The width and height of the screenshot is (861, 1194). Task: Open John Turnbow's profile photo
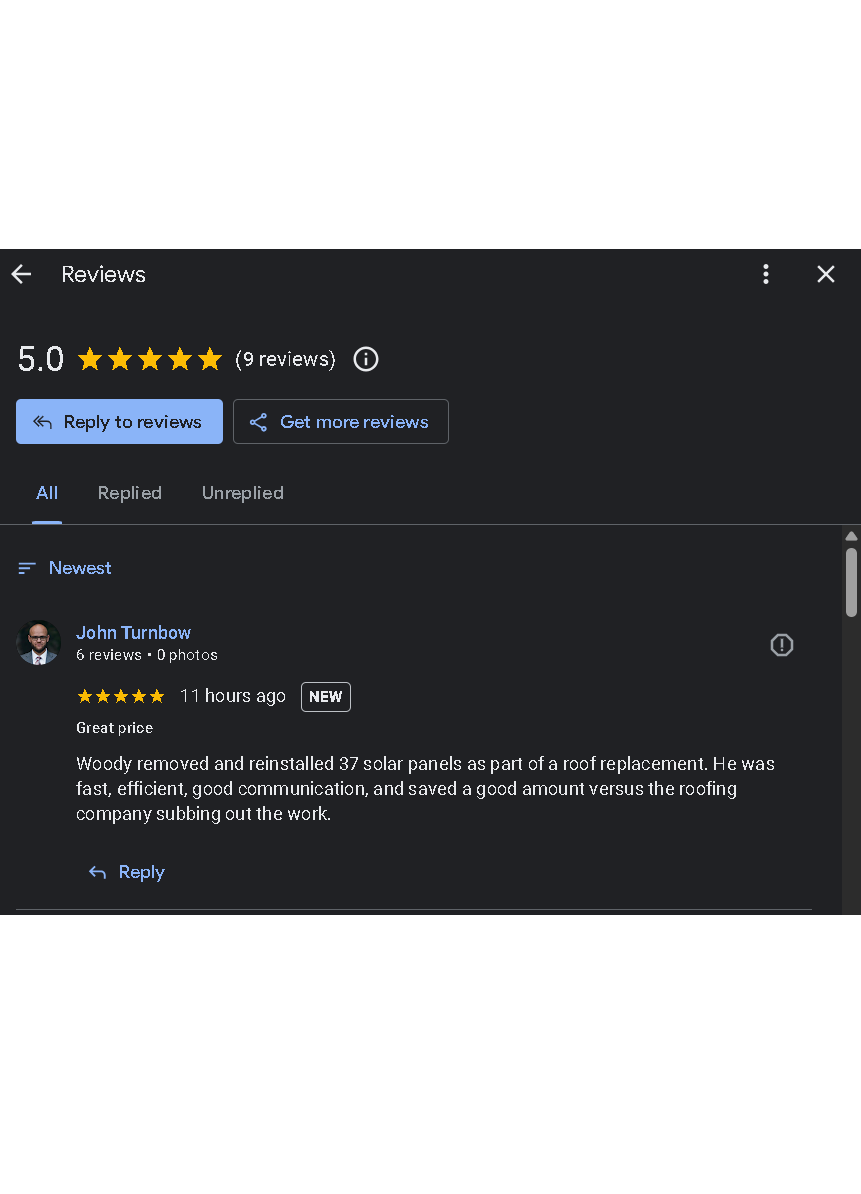point(39,643)
